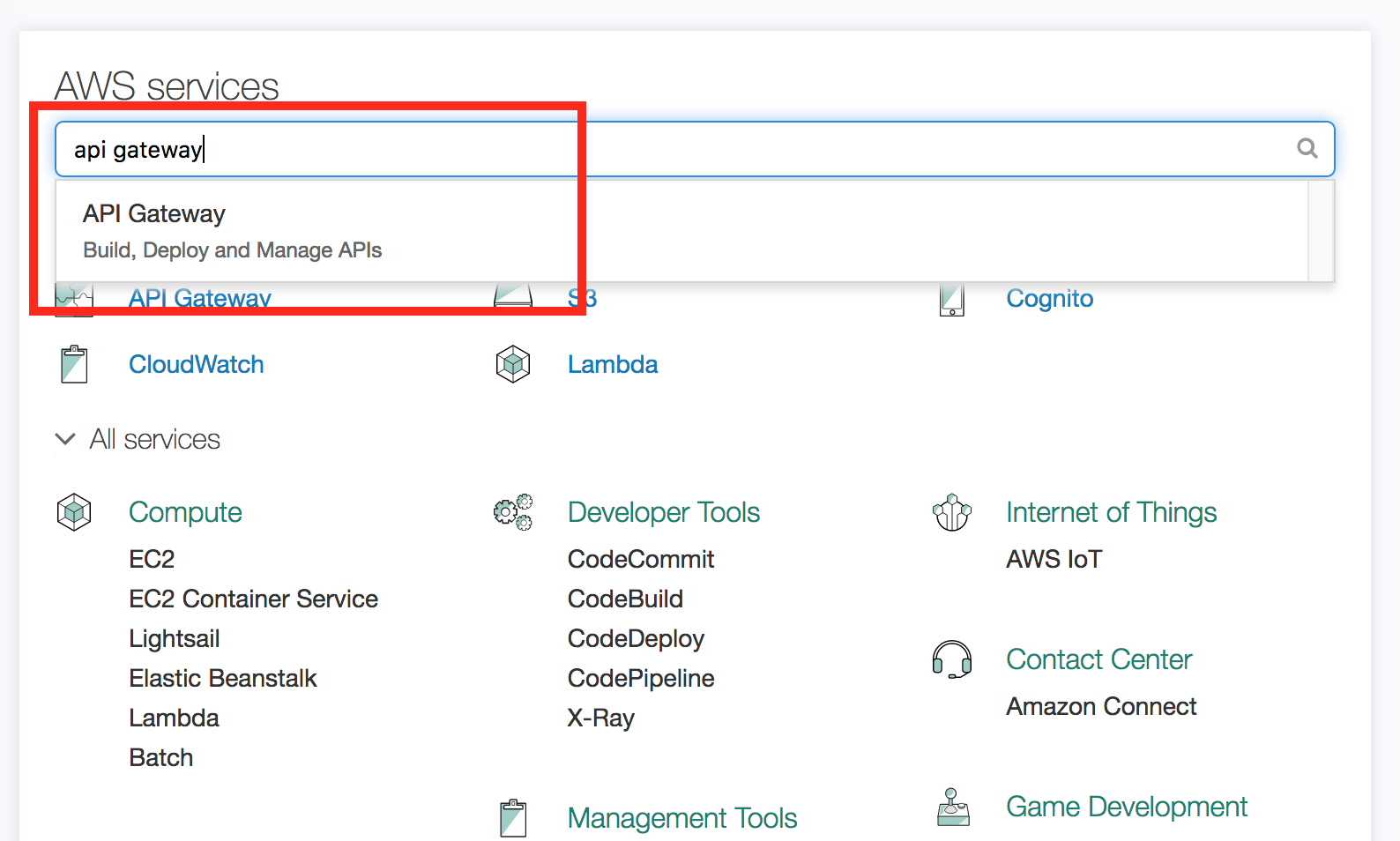Image resolution: width=1400 pixels, height=841 pixels.
Task: Click the suggestion dropdown scrollbar
Action: click(x=1321, y=231)
